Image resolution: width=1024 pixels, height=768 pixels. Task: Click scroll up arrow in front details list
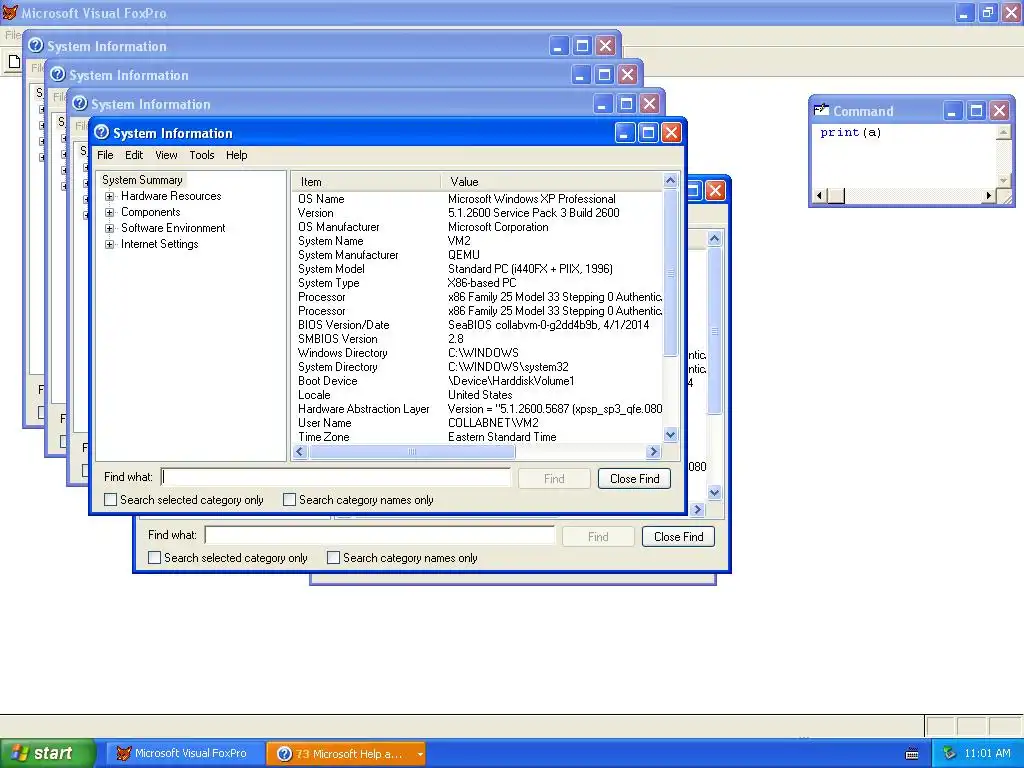[670, 180]
